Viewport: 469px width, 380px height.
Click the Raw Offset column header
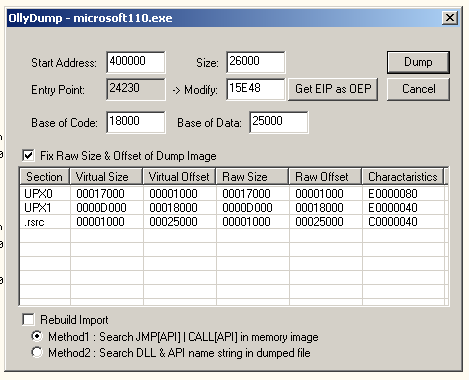325,177
